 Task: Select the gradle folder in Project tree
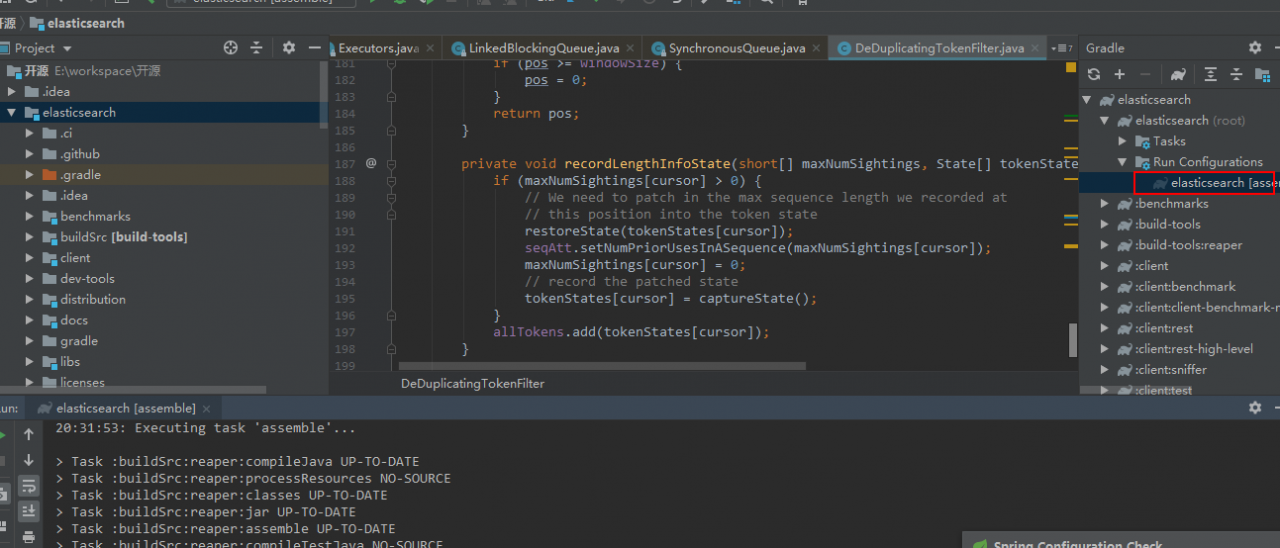(79, 342)
